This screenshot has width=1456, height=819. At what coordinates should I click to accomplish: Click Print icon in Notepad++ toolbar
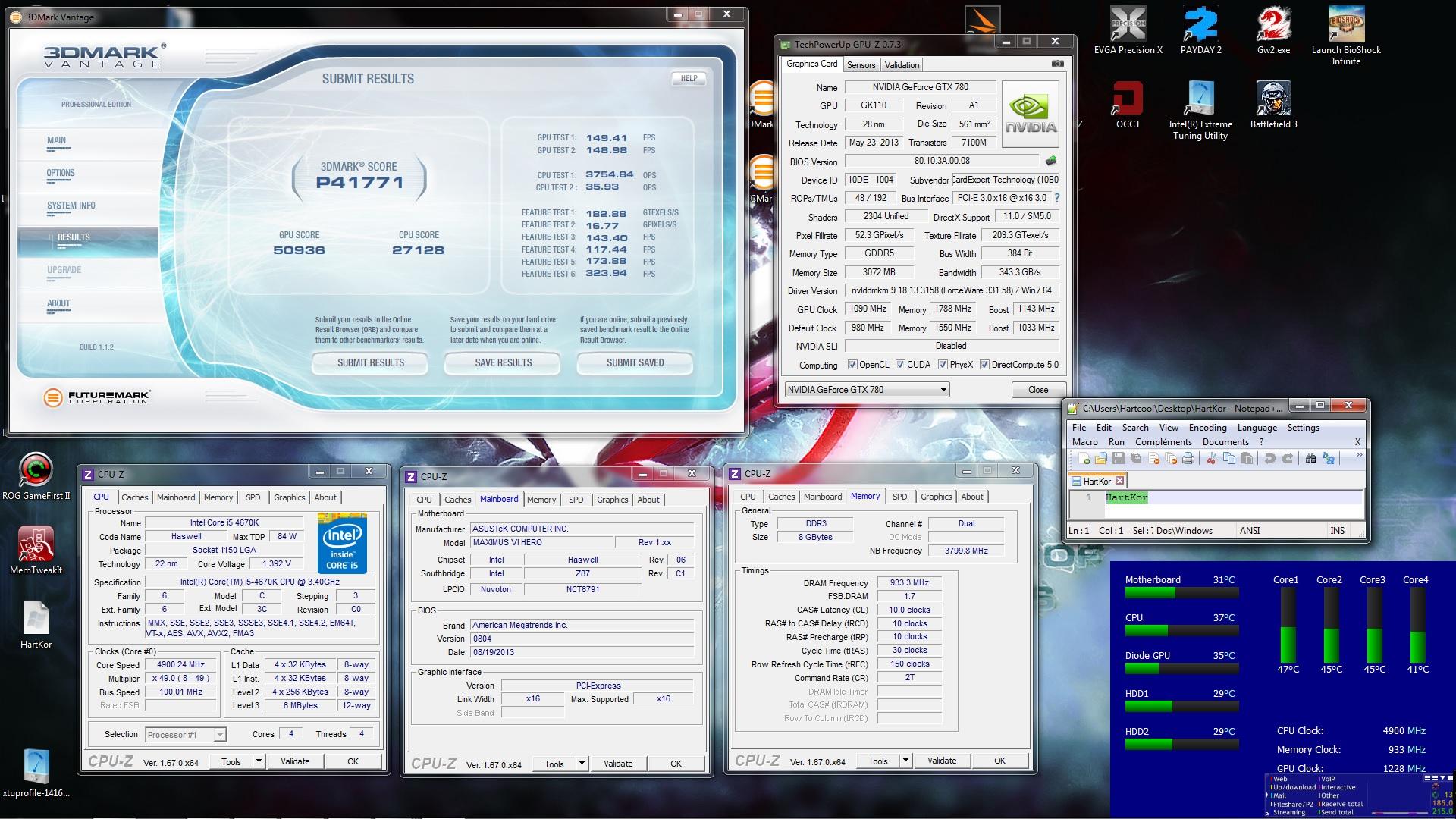point(1188,459)
